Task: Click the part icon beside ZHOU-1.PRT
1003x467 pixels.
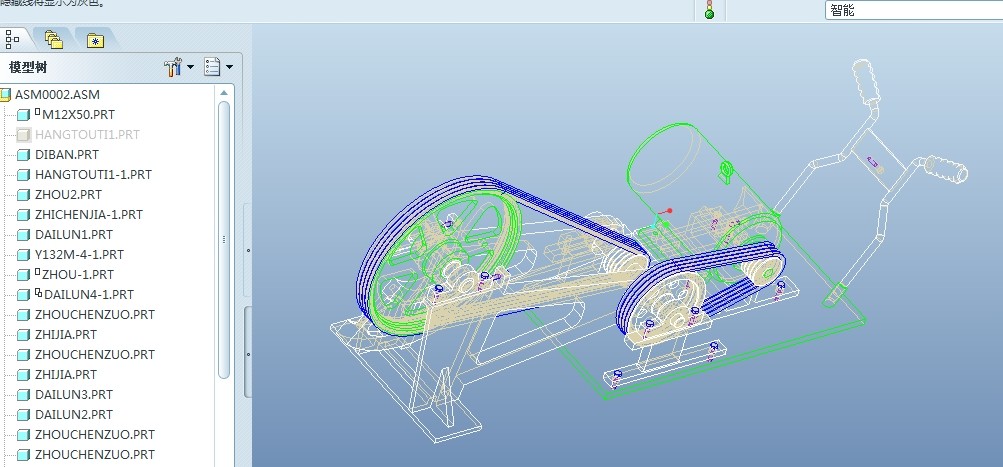Action: [x=24, y=274]
